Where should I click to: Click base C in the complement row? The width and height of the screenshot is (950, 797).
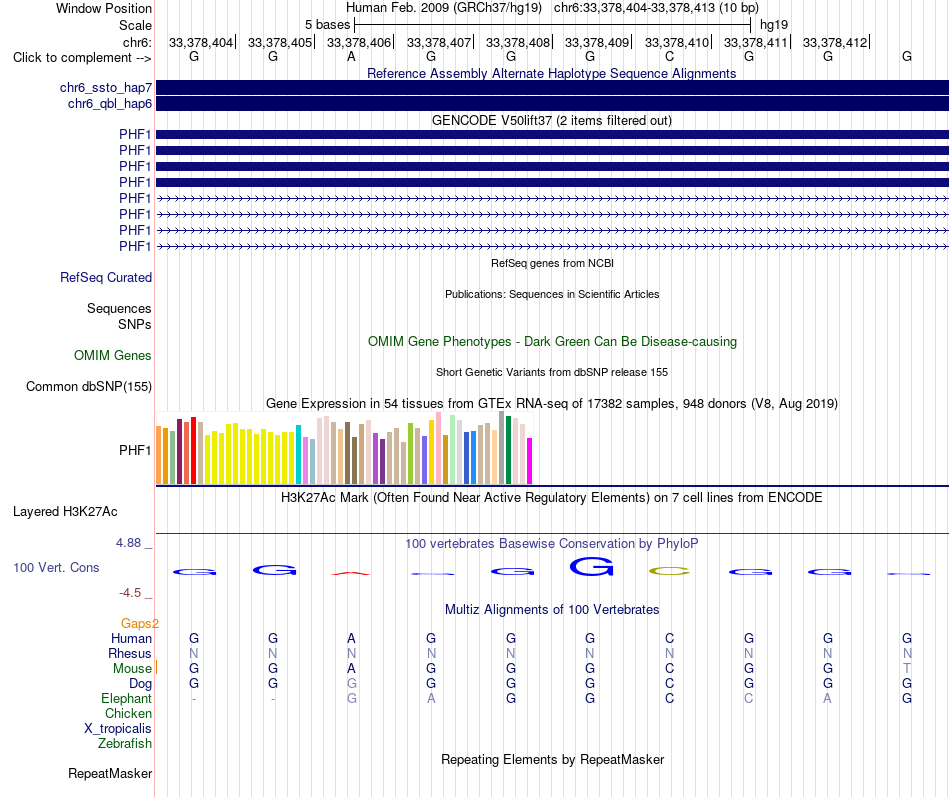point(669,57)
